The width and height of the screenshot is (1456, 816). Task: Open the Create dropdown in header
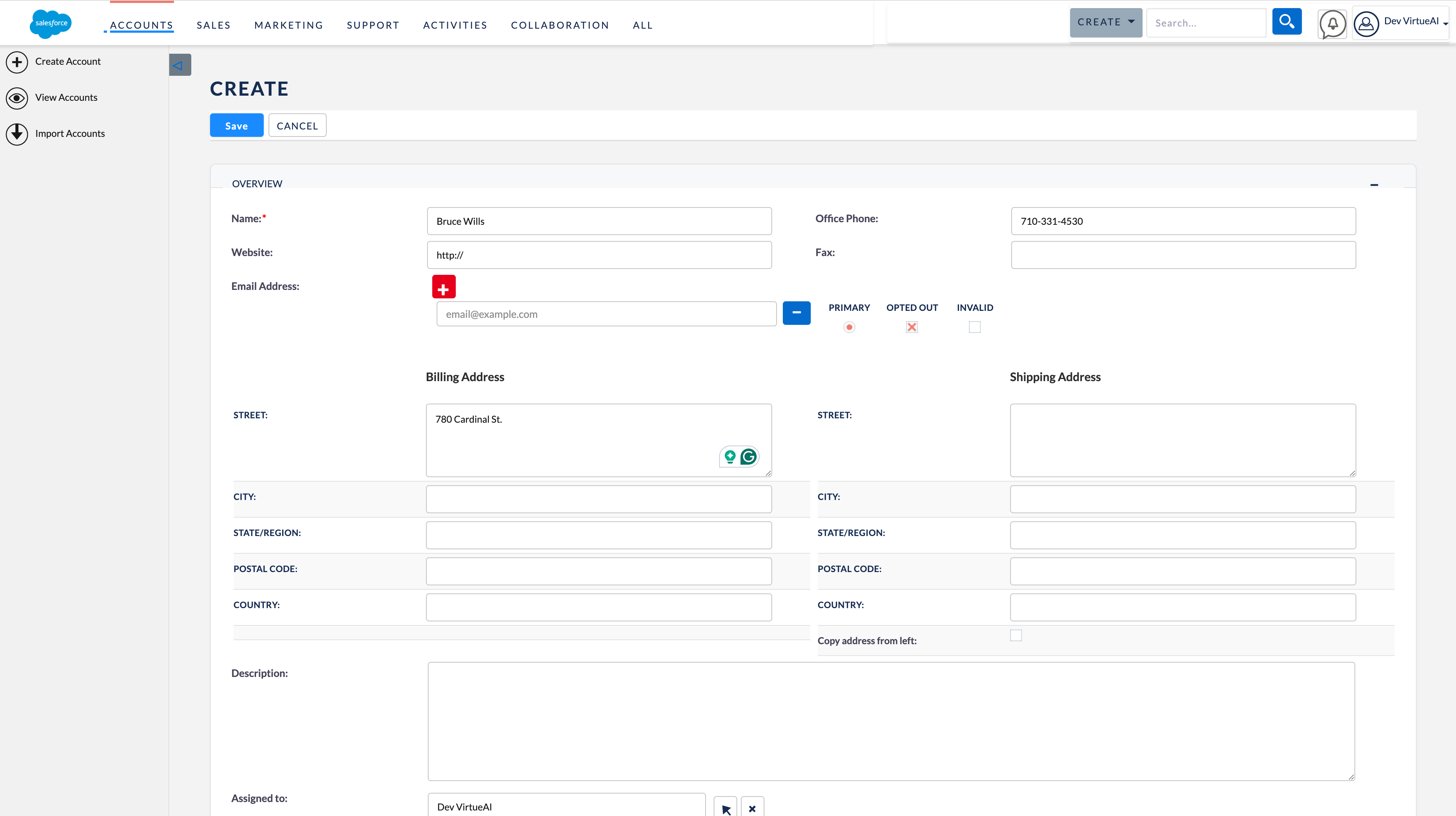[x=1105, y=22]
